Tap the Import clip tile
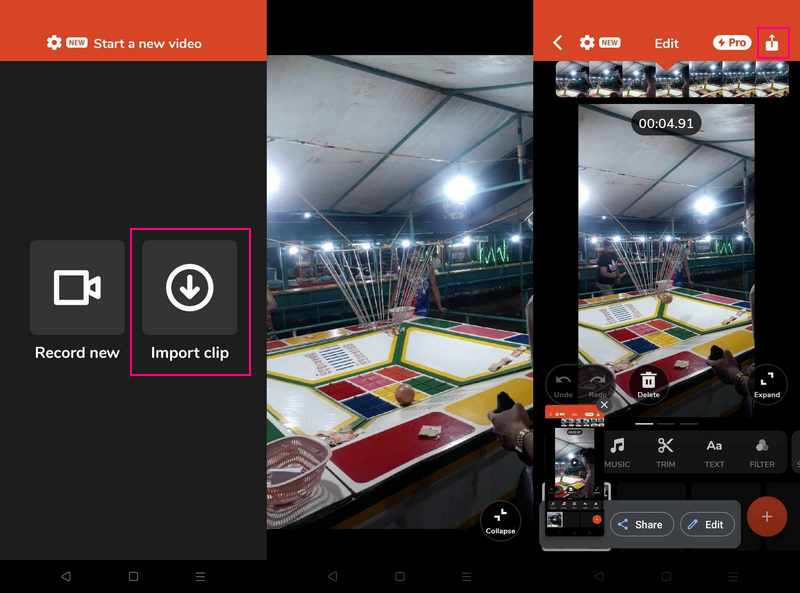The image size is (800, 593). tap(190, 301)
